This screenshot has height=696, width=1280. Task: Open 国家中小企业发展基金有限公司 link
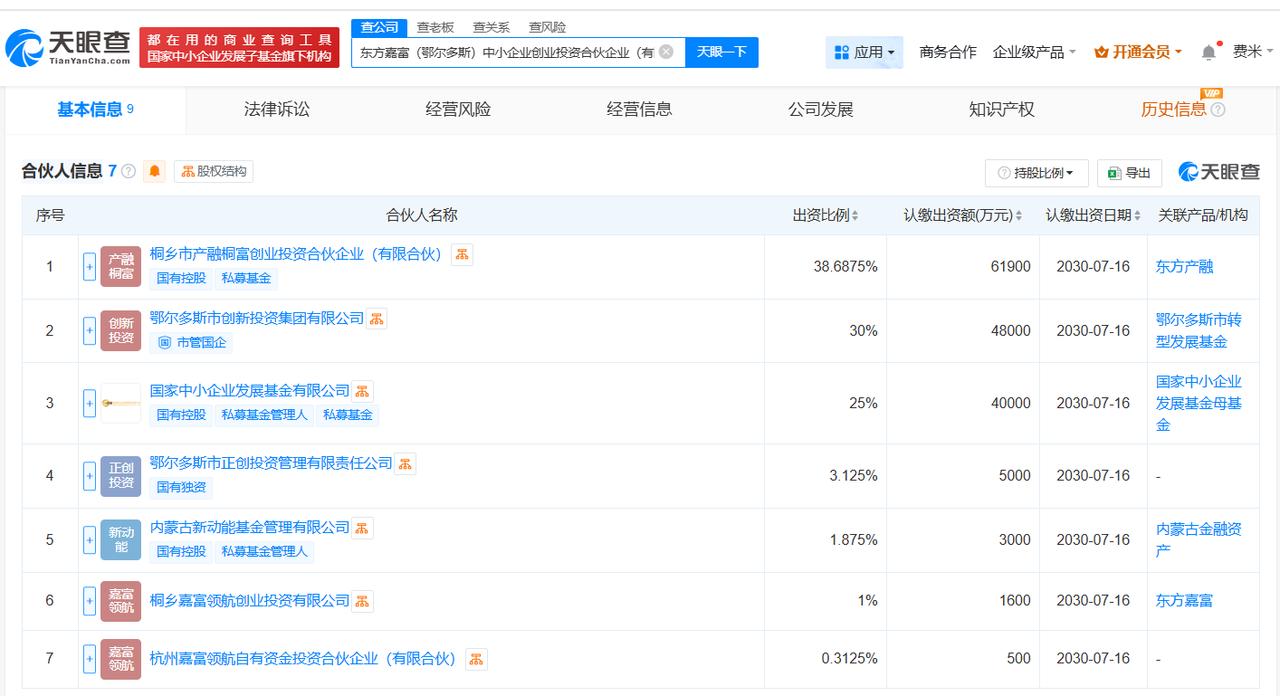(x=250, y=390)
